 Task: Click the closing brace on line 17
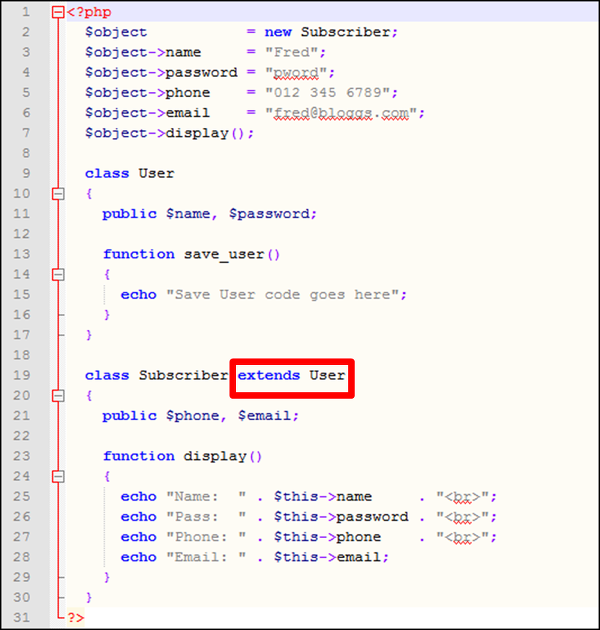coord(89,335)
